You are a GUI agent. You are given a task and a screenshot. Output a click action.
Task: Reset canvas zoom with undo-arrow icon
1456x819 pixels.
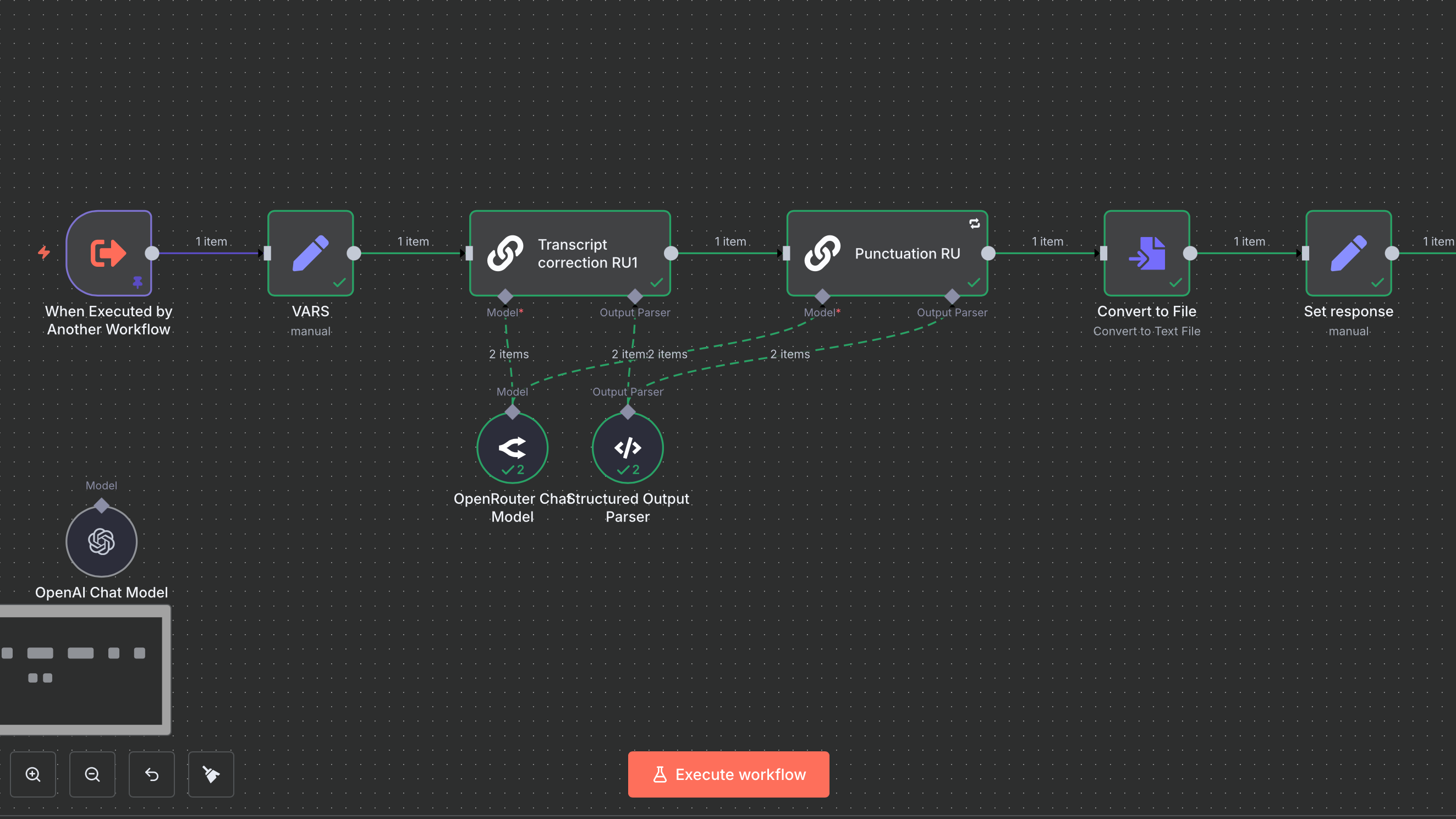(x=151, y=774)
